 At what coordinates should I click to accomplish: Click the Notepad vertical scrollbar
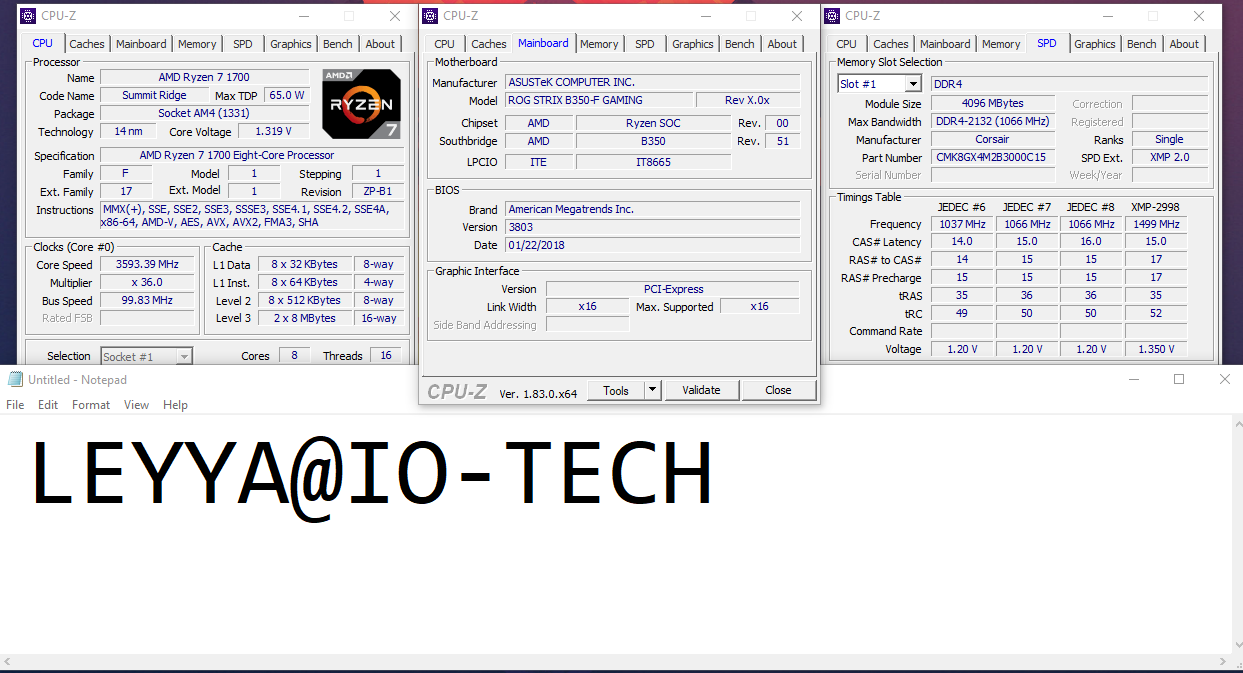coord(1237,535)
